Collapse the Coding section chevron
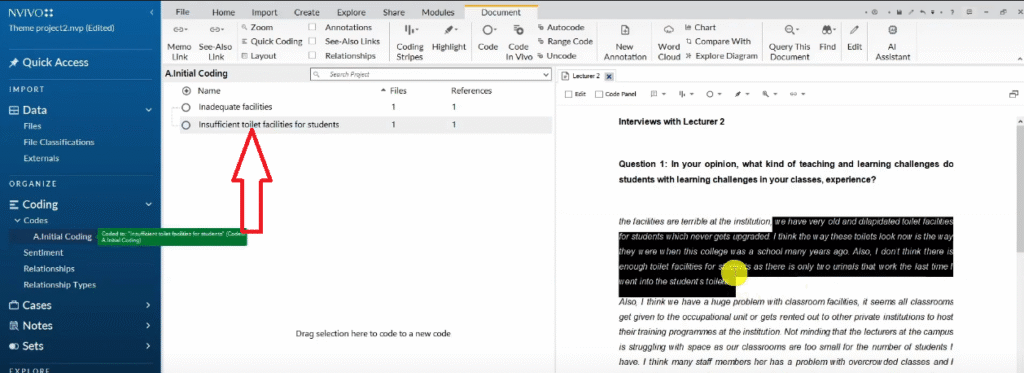 click(148, 204)
